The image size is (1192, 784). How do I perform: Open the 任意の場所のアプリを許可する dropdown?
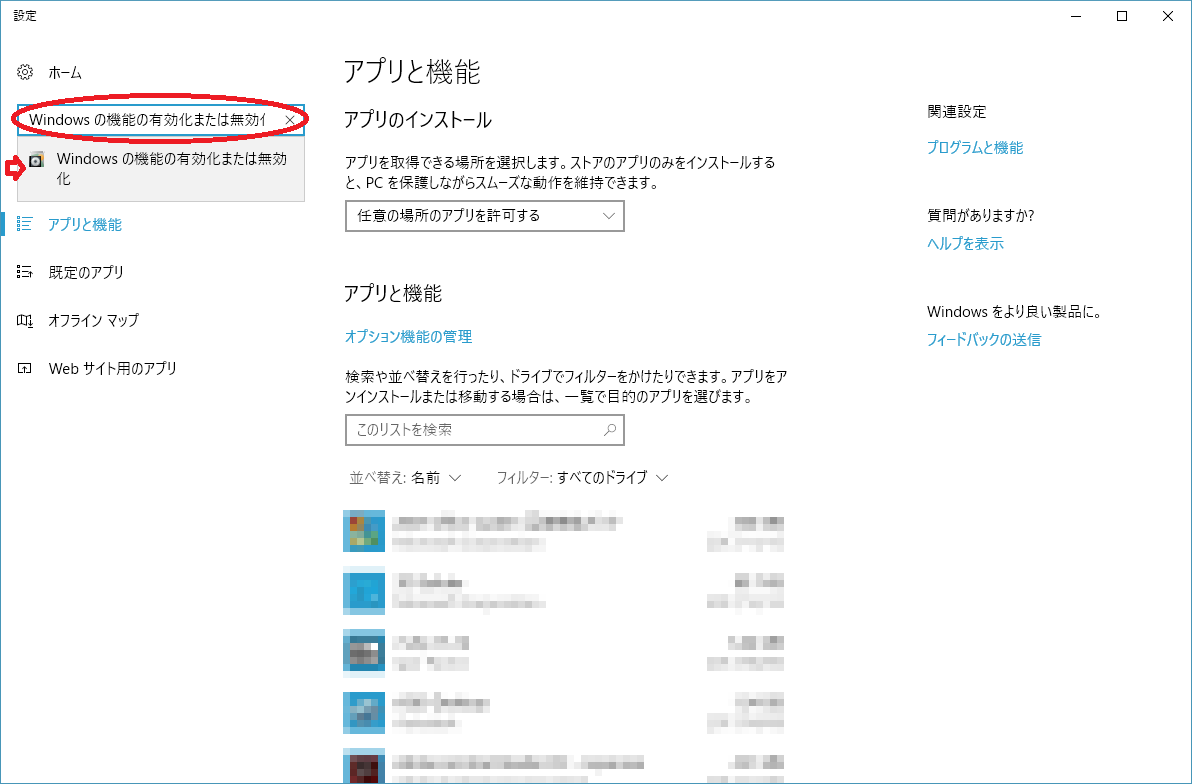[484, 216]
